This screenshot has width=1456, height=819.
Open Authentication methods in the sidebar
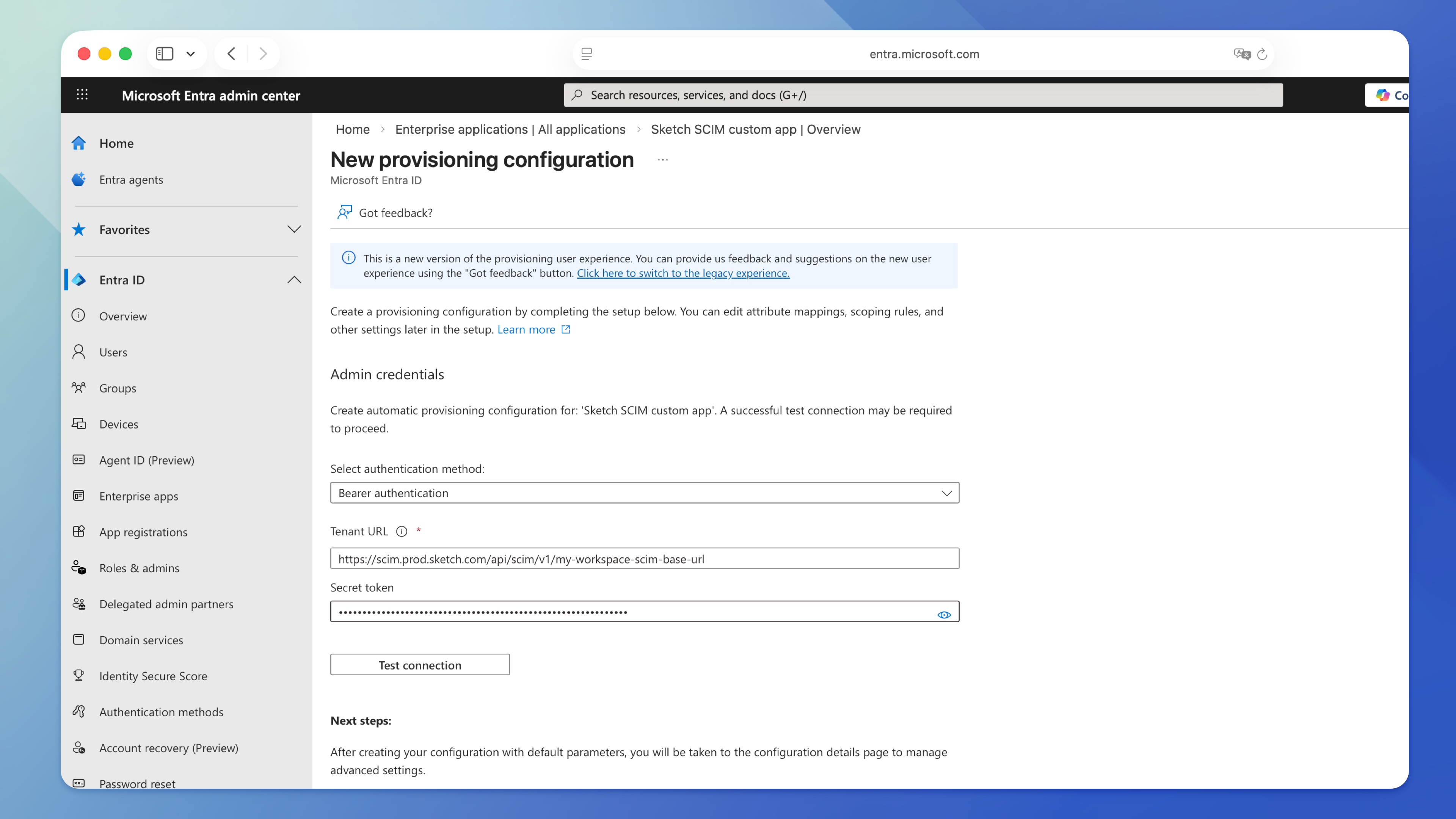point(161,712)
